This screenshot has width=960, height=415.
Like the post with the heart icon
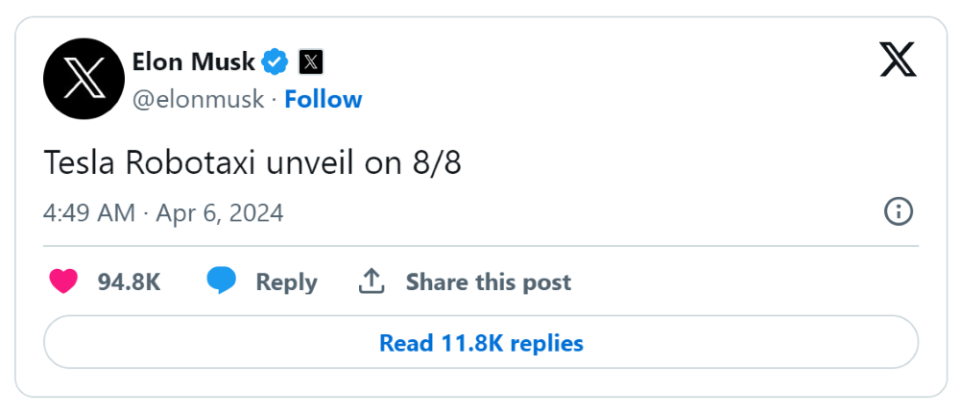tap(64, 282)
